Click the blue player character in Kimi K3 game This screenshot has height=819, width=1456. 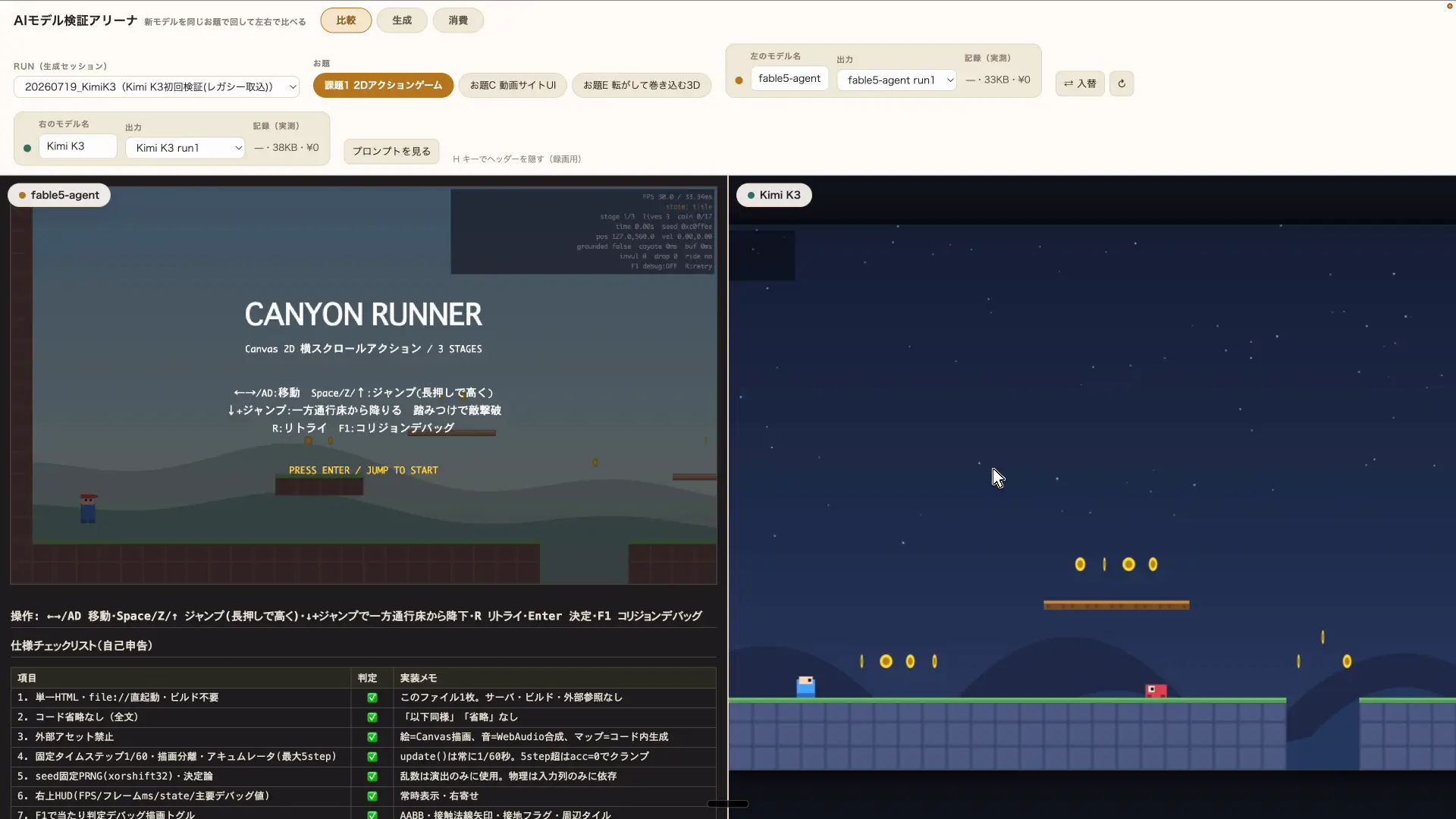tap(805, 687)
